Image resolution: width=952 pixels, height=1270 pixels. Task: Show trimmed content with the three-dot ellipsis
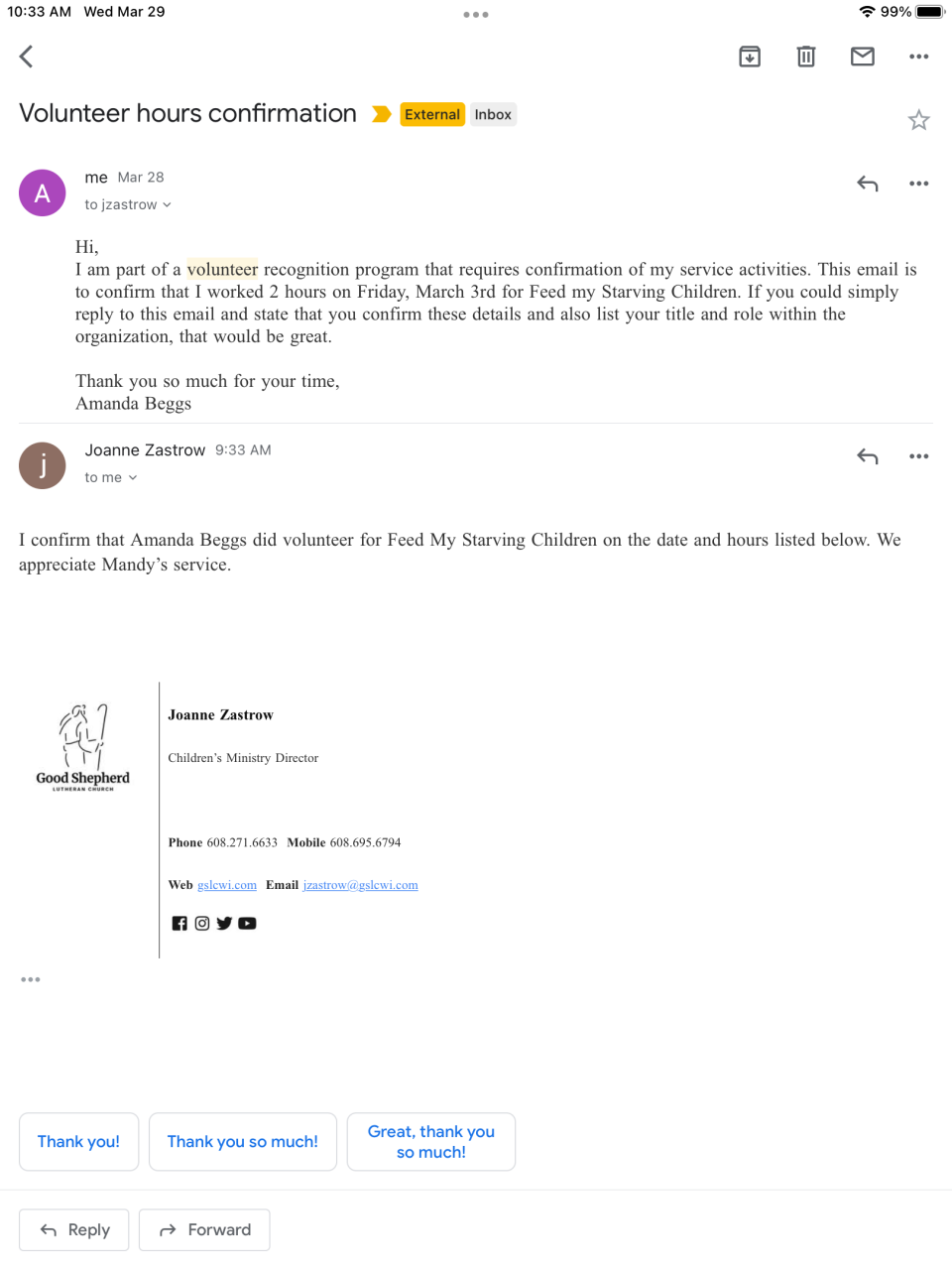[x=31, y=979]
